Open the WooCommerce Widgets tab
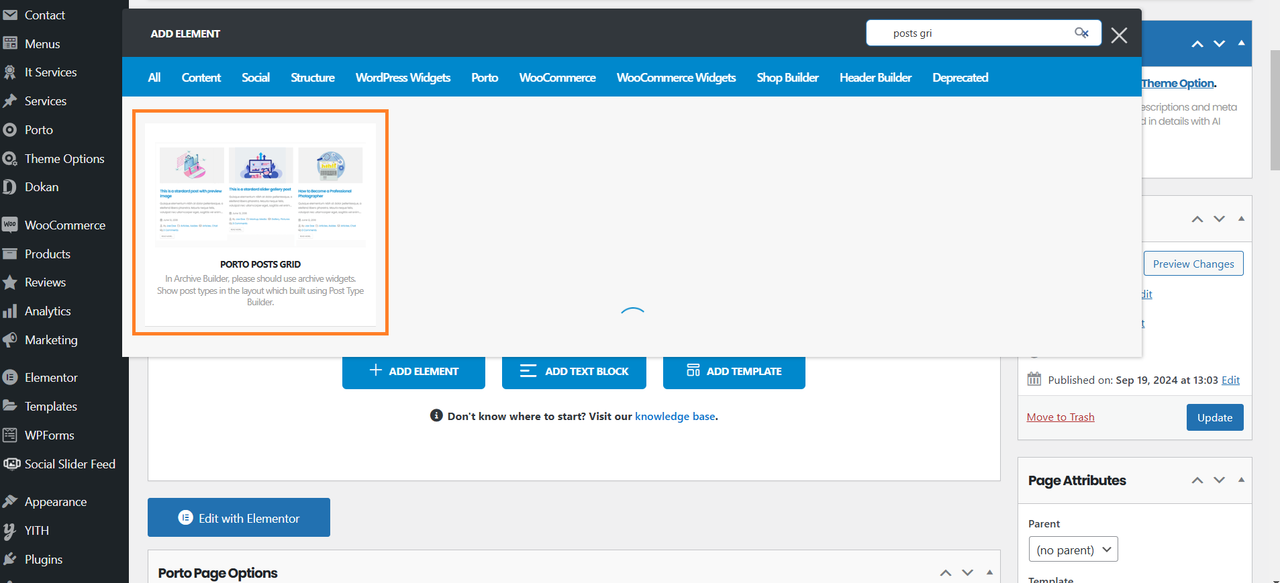The height and width of the screenshot is (583, 1280). tap(676, 77)
